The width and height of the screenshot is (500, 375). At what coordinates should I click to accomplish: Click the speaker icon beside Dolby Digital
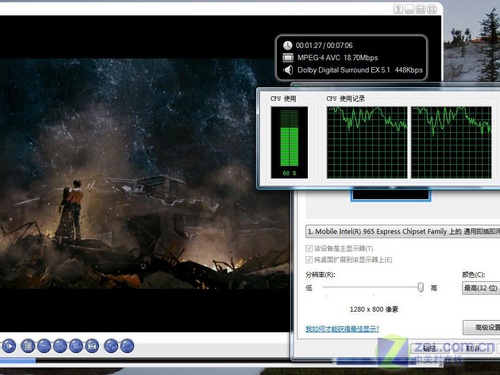coord(288,70)
